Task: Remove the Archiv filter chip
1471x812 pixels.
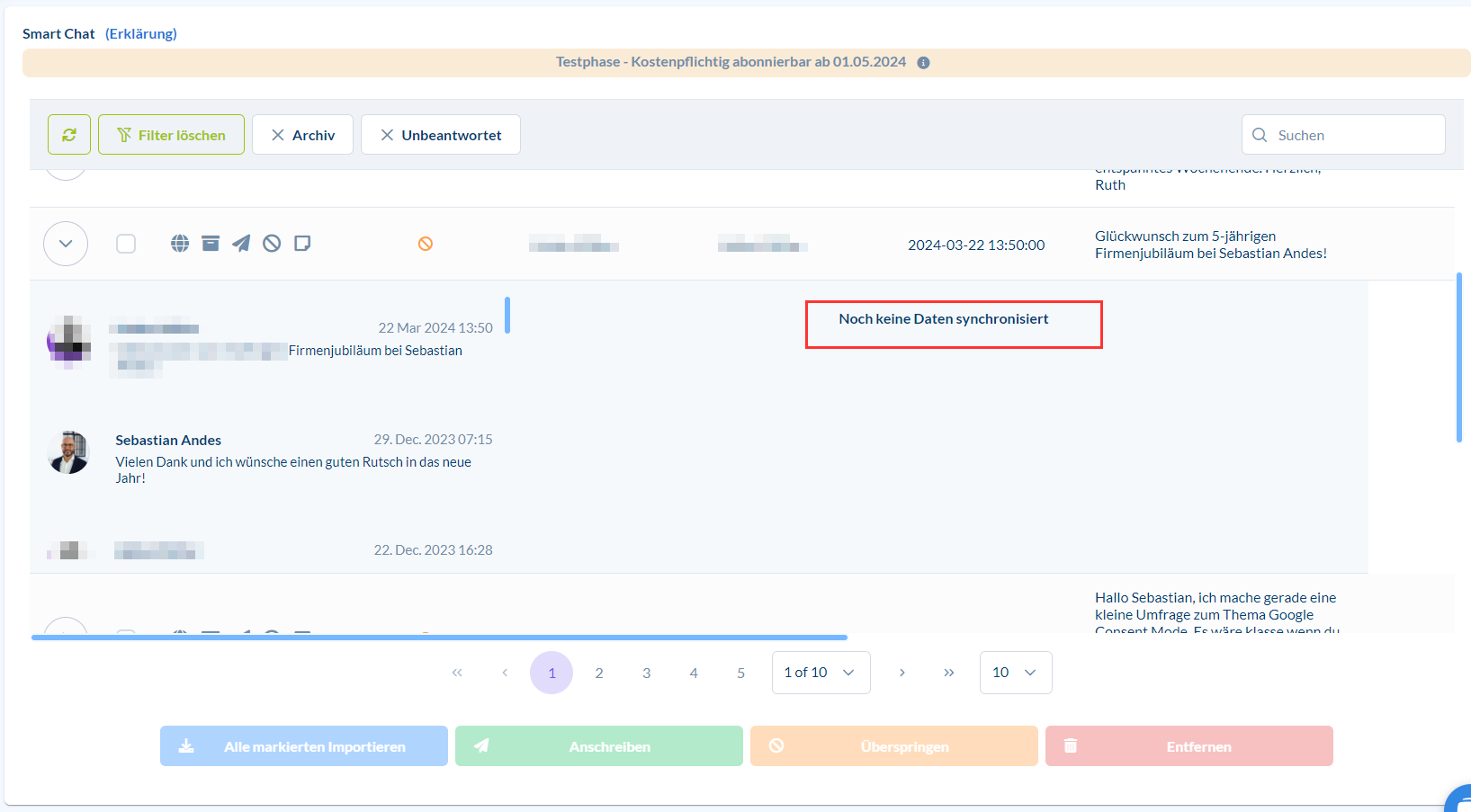Action: [x=302, y=135]
